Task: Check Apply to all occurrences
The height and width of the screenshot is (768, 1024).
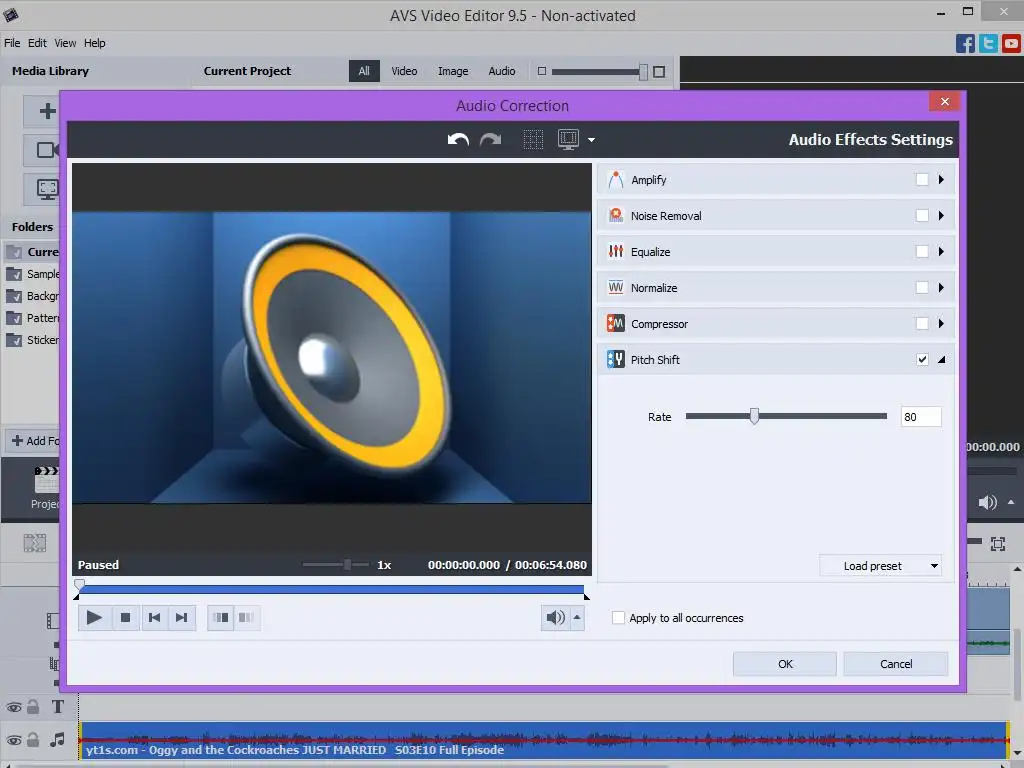Action: tap(618, 618)
